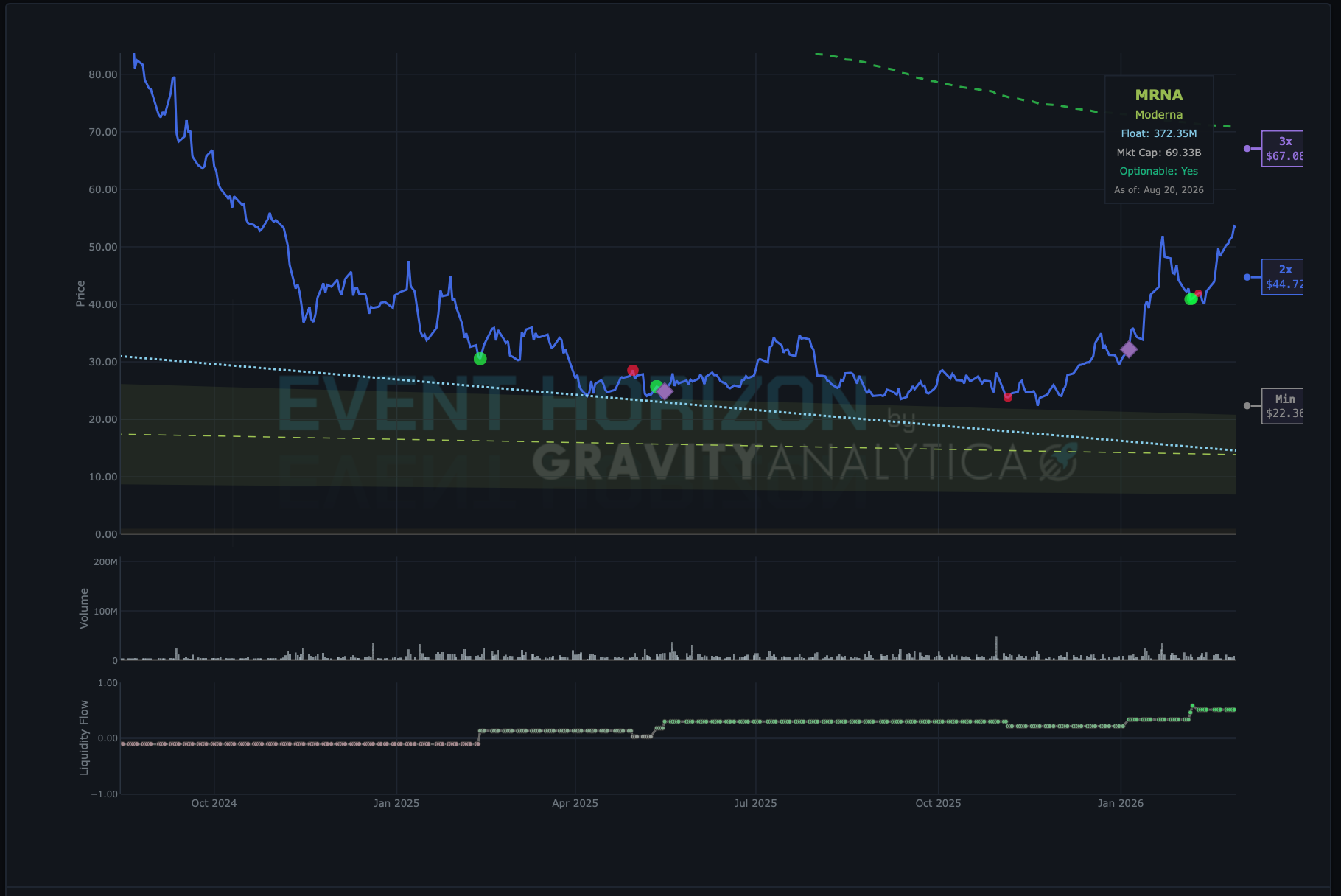The width and height of the screenshot is (1341, 896).
Task: Click the 200M volume axis tick
Action: pyautogui.click(x=105, y=561)
